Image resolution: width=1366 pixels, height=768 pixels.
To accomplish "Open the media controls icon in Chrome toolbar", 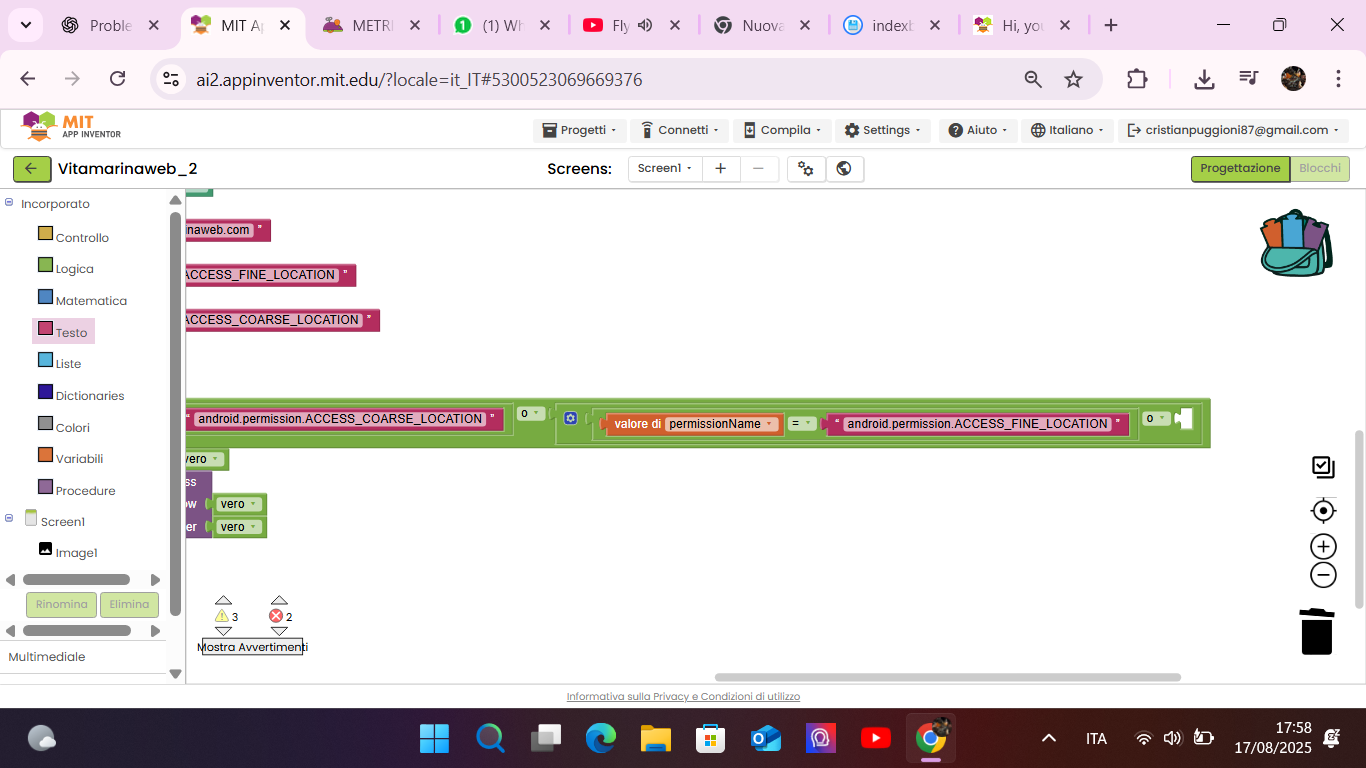I will click(x=1248, y=79).
